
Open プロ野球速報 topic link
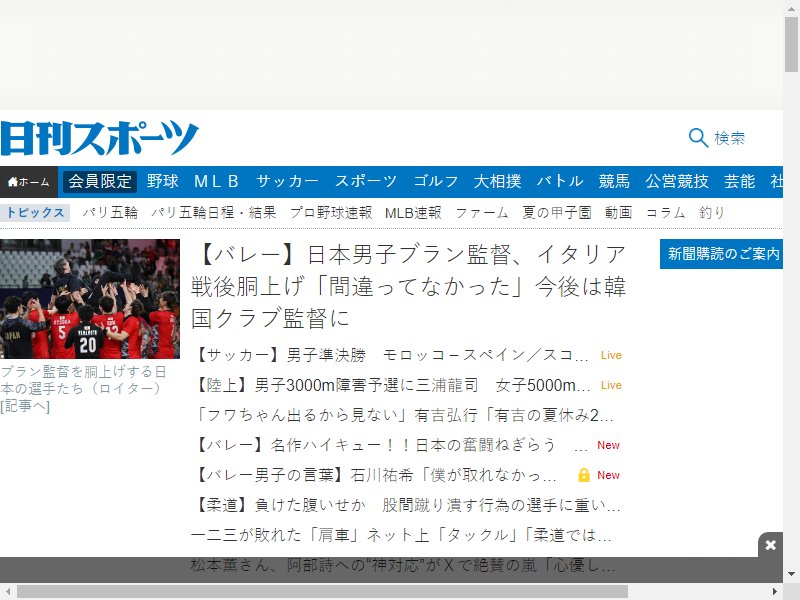coord(331,213)
